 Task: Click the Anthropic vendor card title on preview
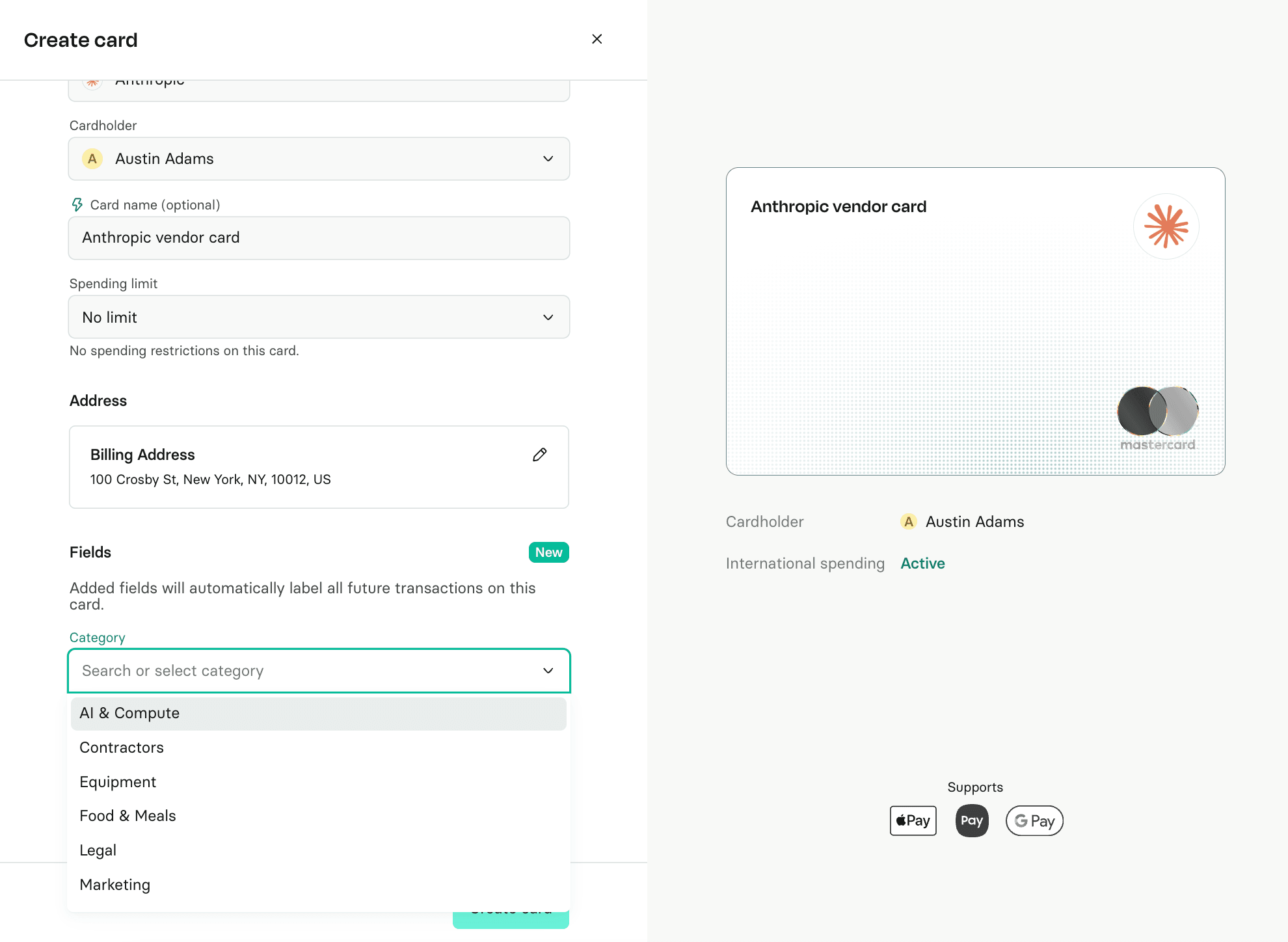[x=839, y=207]
